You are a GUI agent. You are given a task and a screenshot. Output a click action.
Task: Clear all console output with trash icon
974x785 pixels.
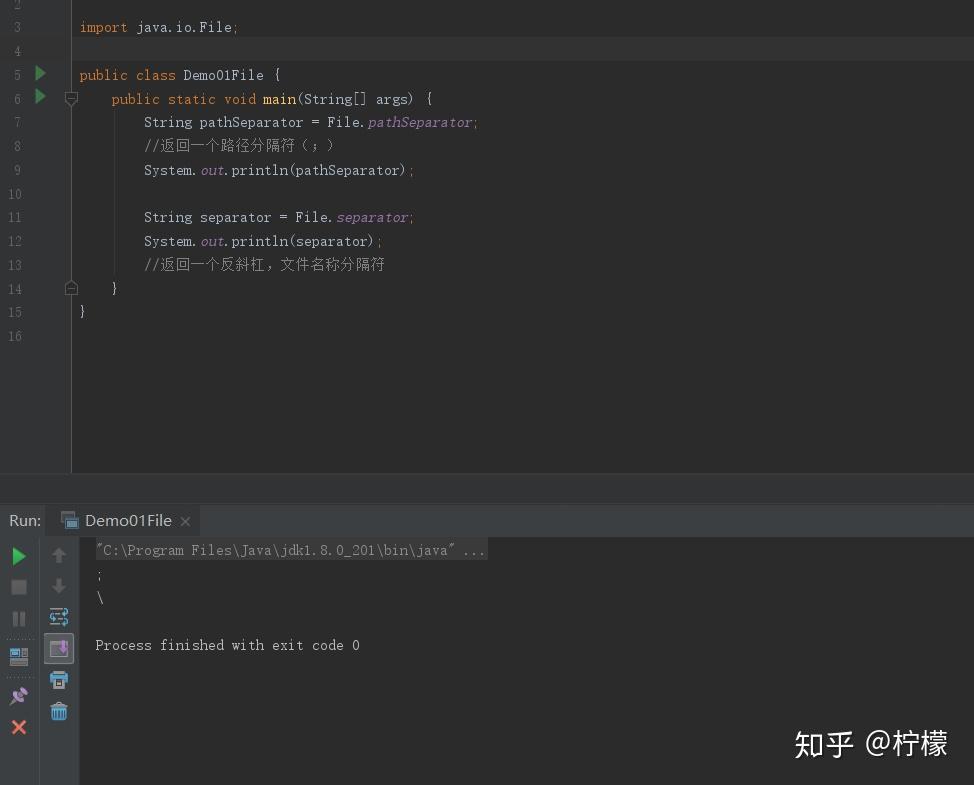click(x=59, y=711)
